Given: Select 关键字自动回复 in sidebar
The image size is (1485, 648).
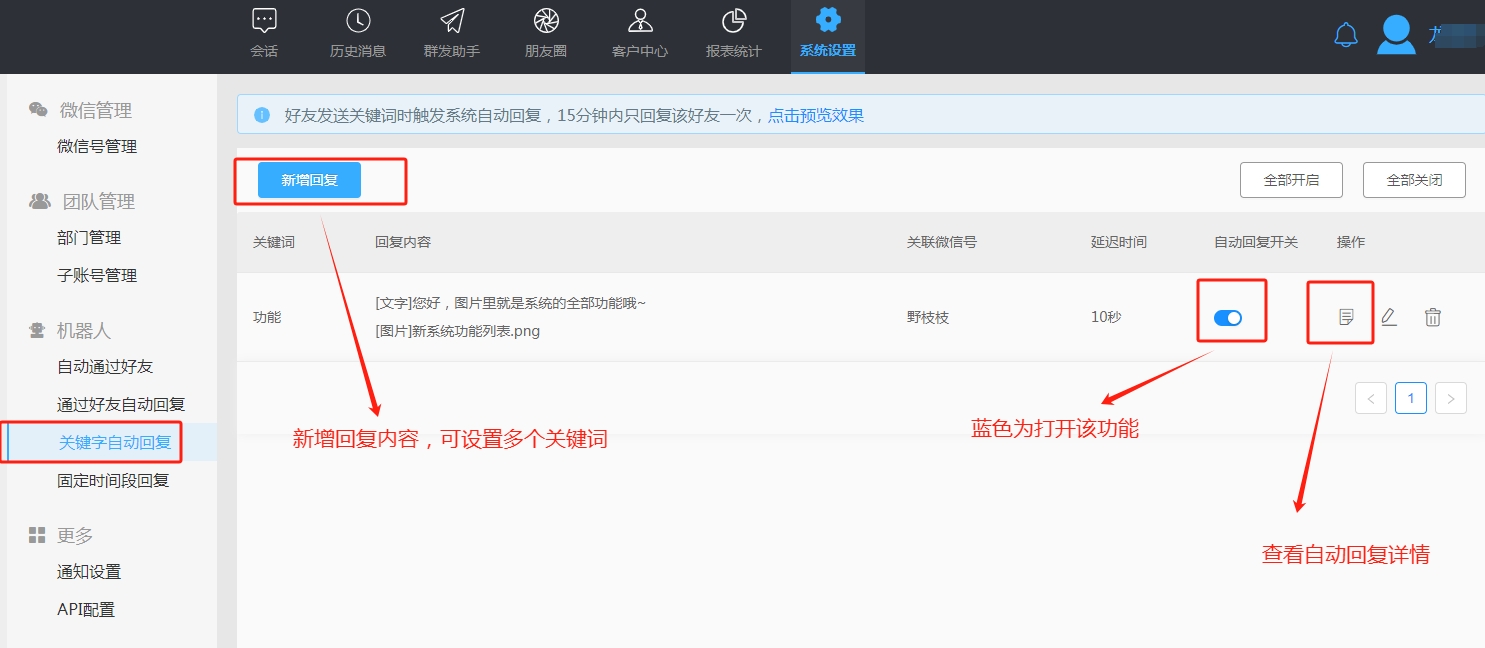Looking at the screenshot, I should (115, 443).
